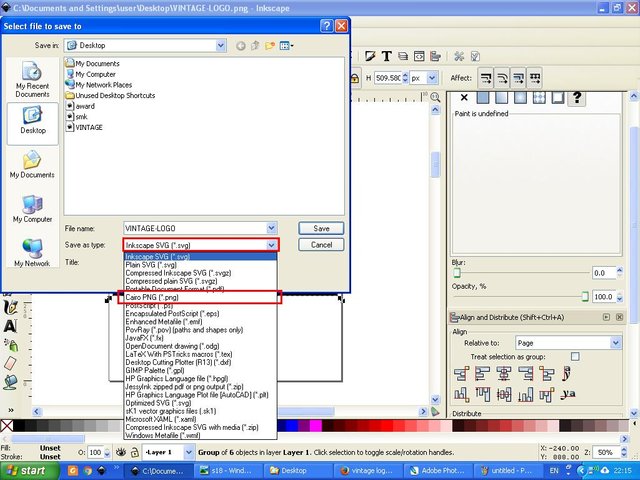Toggle layer visibility eye icon
Image resolution: width=640 pixels, height=480 pixels.
(x=121, y=452)
